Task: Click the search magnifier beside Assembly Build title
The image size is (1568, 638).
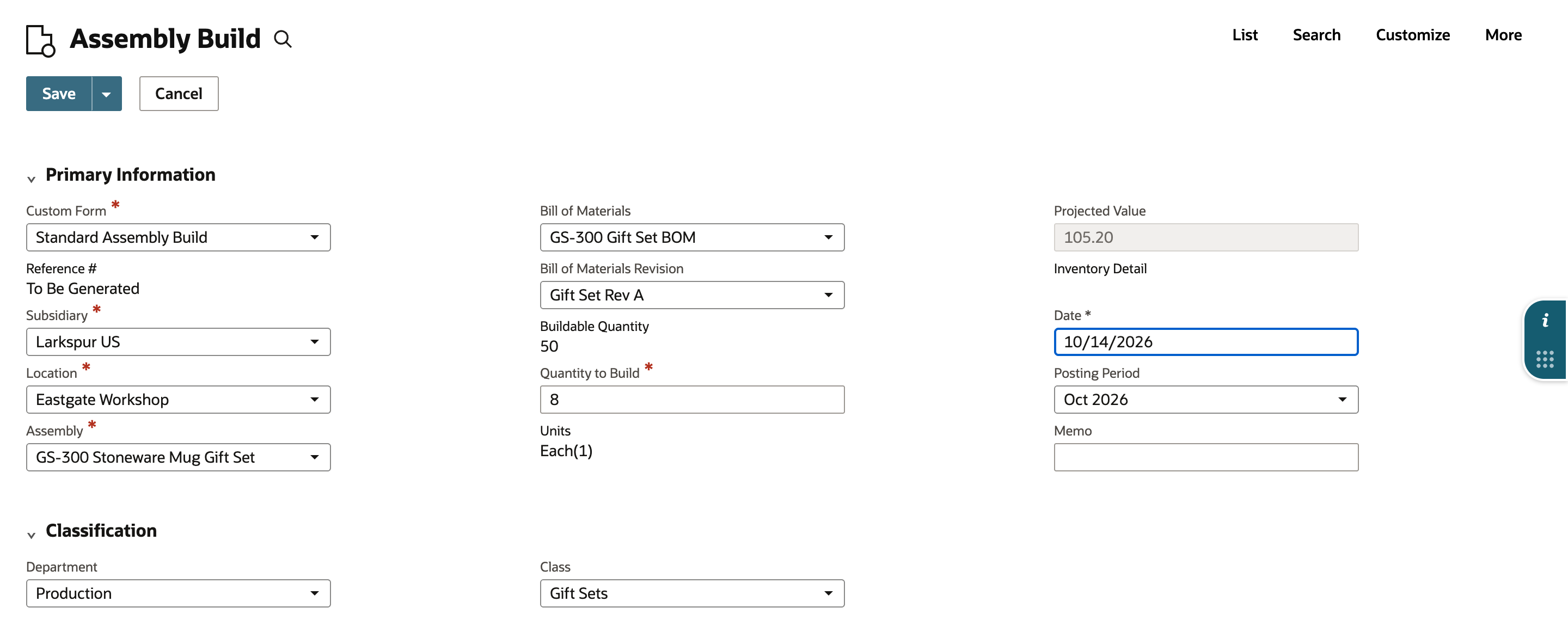Action: [x=283, y=39]
